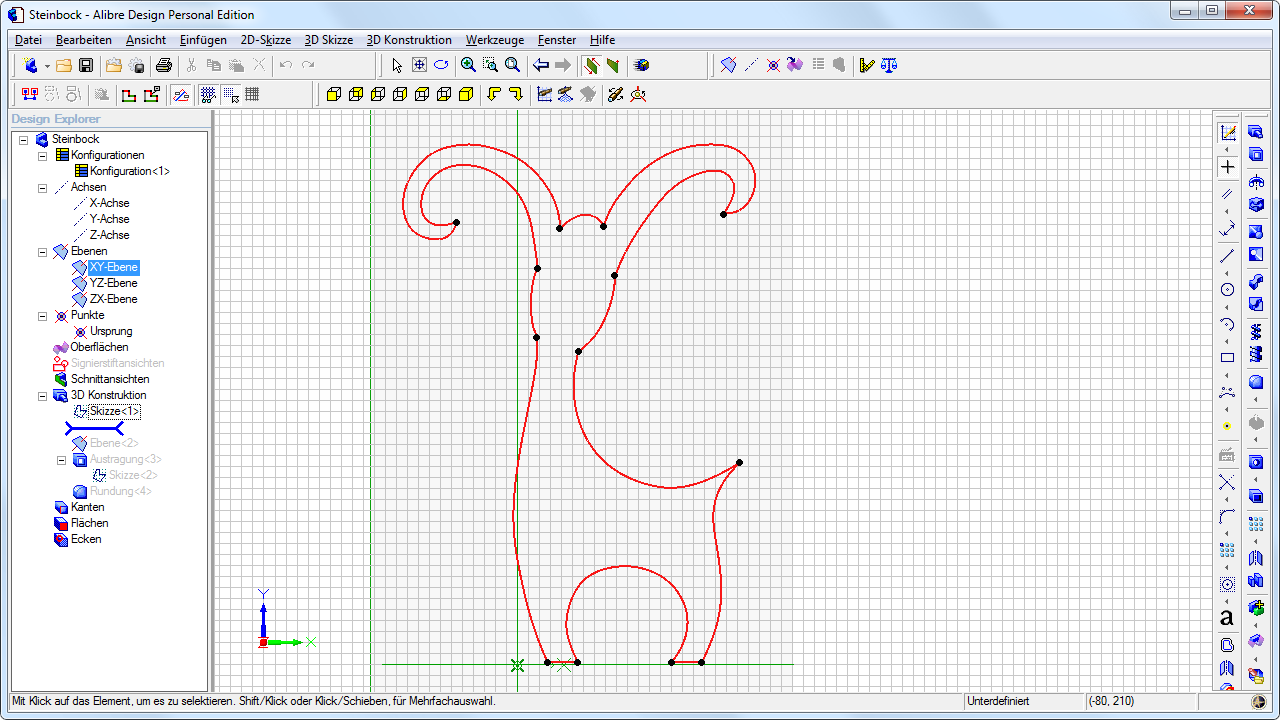1280x720 pixels.
Task: Select the XY-Ebene tree item
Action: coord(113,267)
